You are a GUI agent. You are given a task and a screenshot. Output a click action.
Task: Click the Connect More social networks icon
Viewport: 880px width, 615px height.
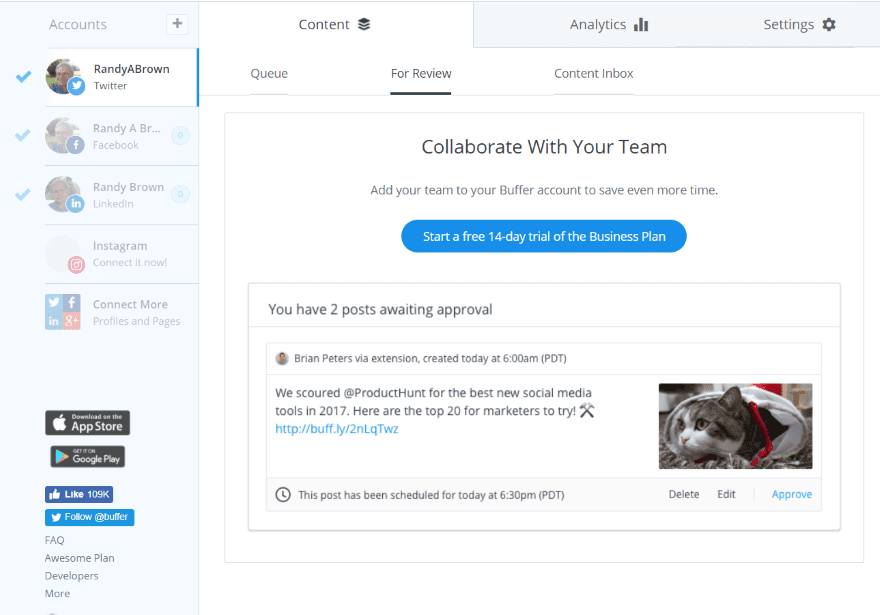[x=63, y=312]
